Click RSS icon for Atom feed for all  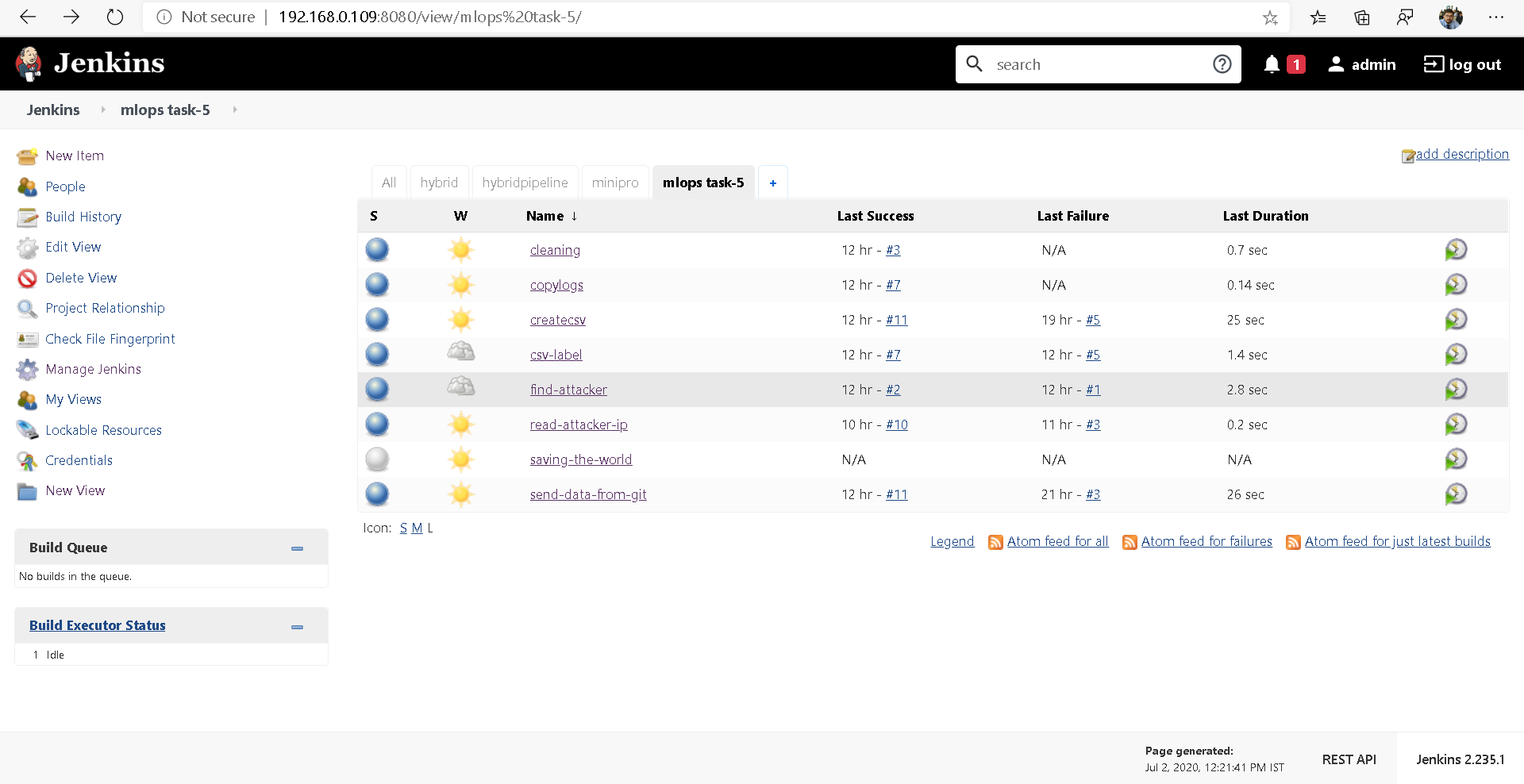tap(995, 542)
